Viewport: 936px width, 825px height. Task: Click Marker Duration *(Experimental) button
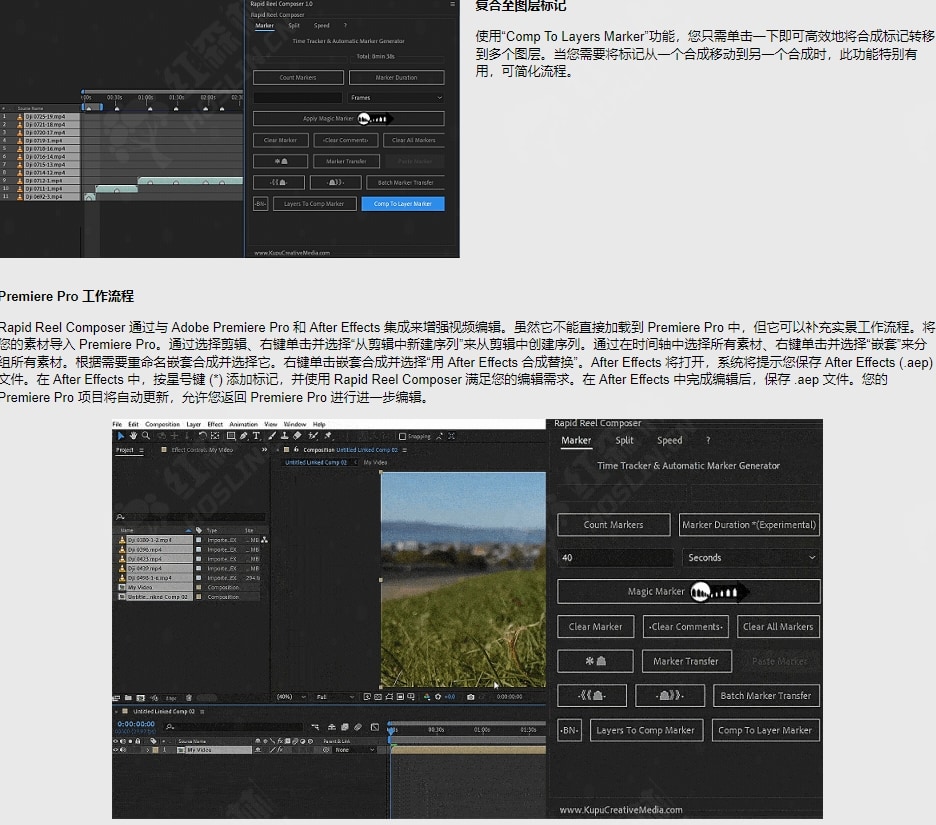(x=749, y=525)
